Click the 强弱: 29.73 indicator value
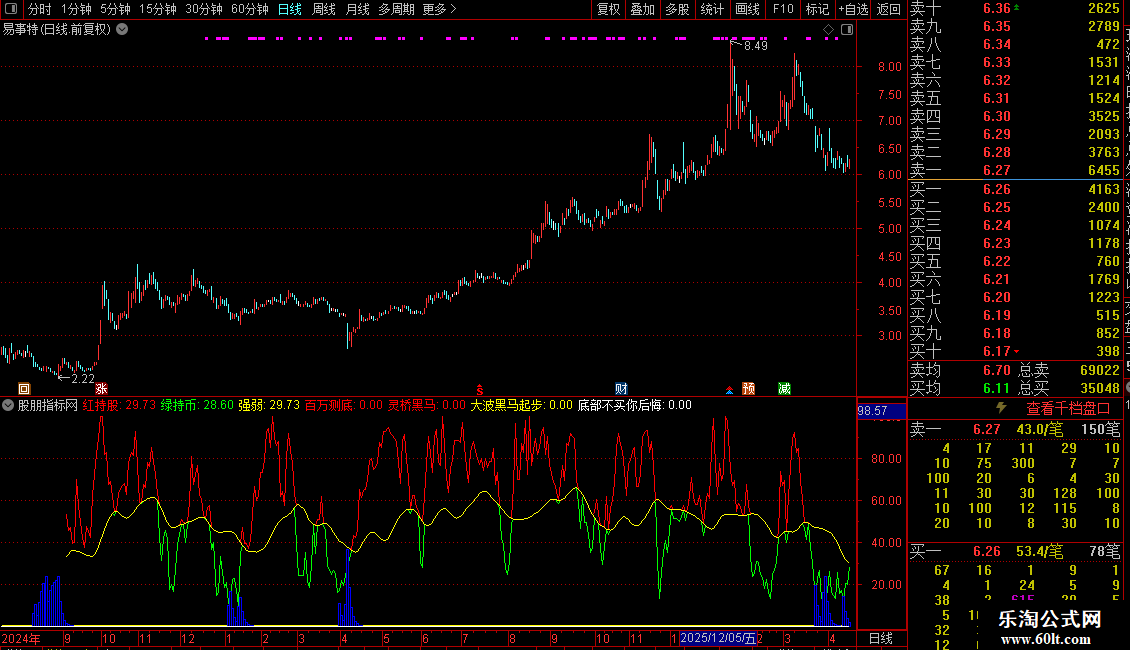Viewport: 1130px width, 650px height. (269, 405)
